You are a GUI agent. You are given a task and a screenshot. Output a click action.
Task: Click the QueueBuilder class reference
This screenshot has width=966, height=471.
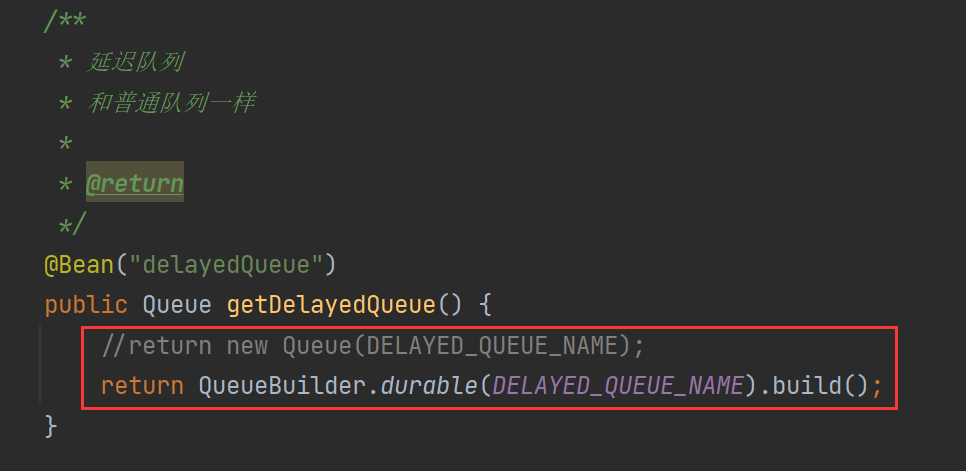(282, 386)
